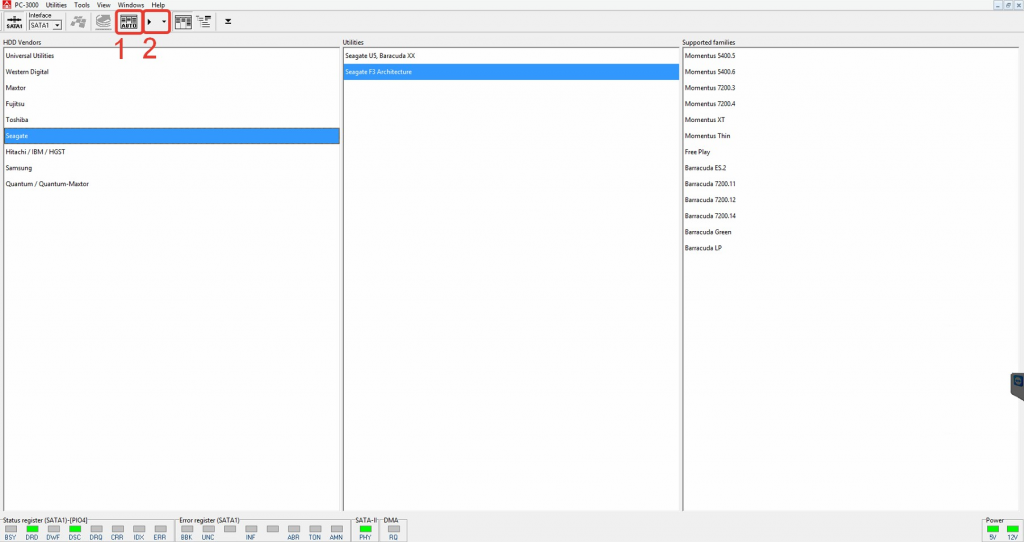This screenshot has height=542, width=1024.
Task: Click the SATA1 port icon in toolbar
Action: coord(14,21)
